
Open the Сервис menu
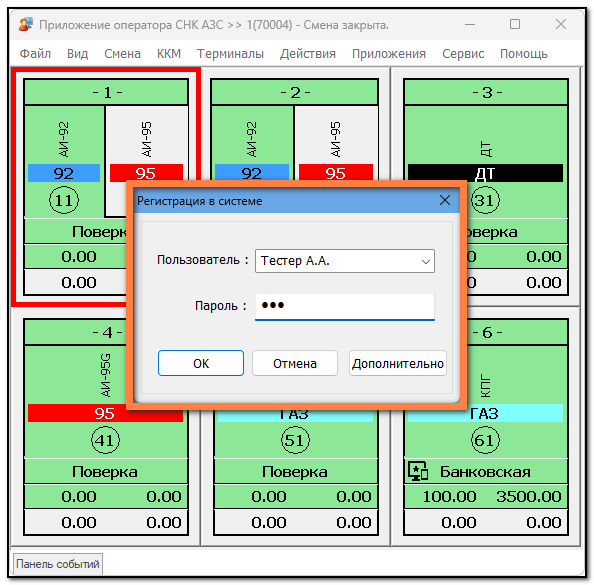click(463, 54)
